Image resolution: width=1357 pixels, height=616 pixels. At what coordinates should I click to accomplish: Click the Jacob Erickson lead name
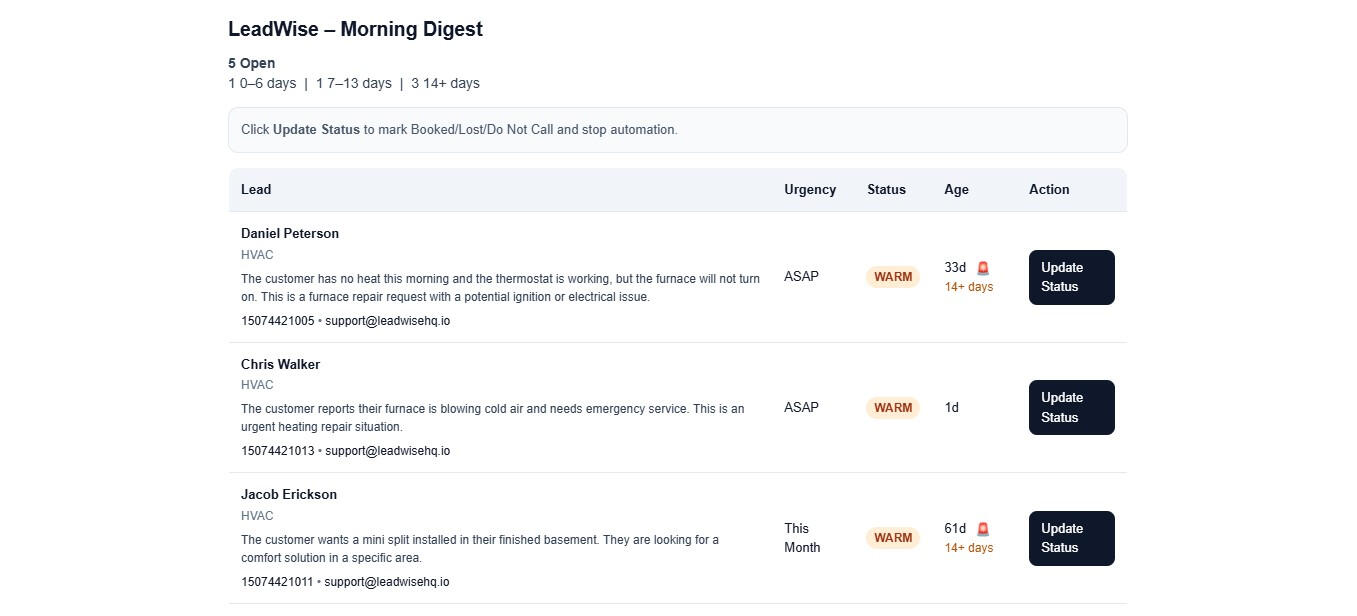289,495
